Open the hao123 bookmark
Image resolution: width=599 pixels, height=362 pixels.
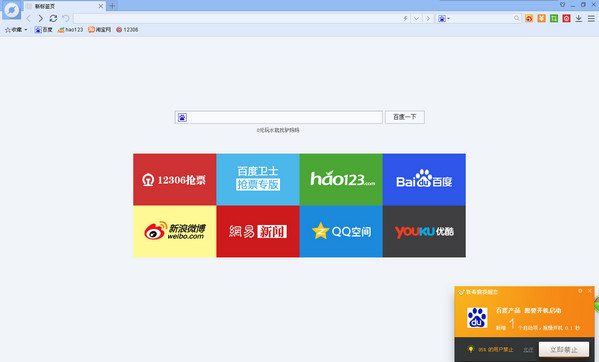(x=70, y=29)
